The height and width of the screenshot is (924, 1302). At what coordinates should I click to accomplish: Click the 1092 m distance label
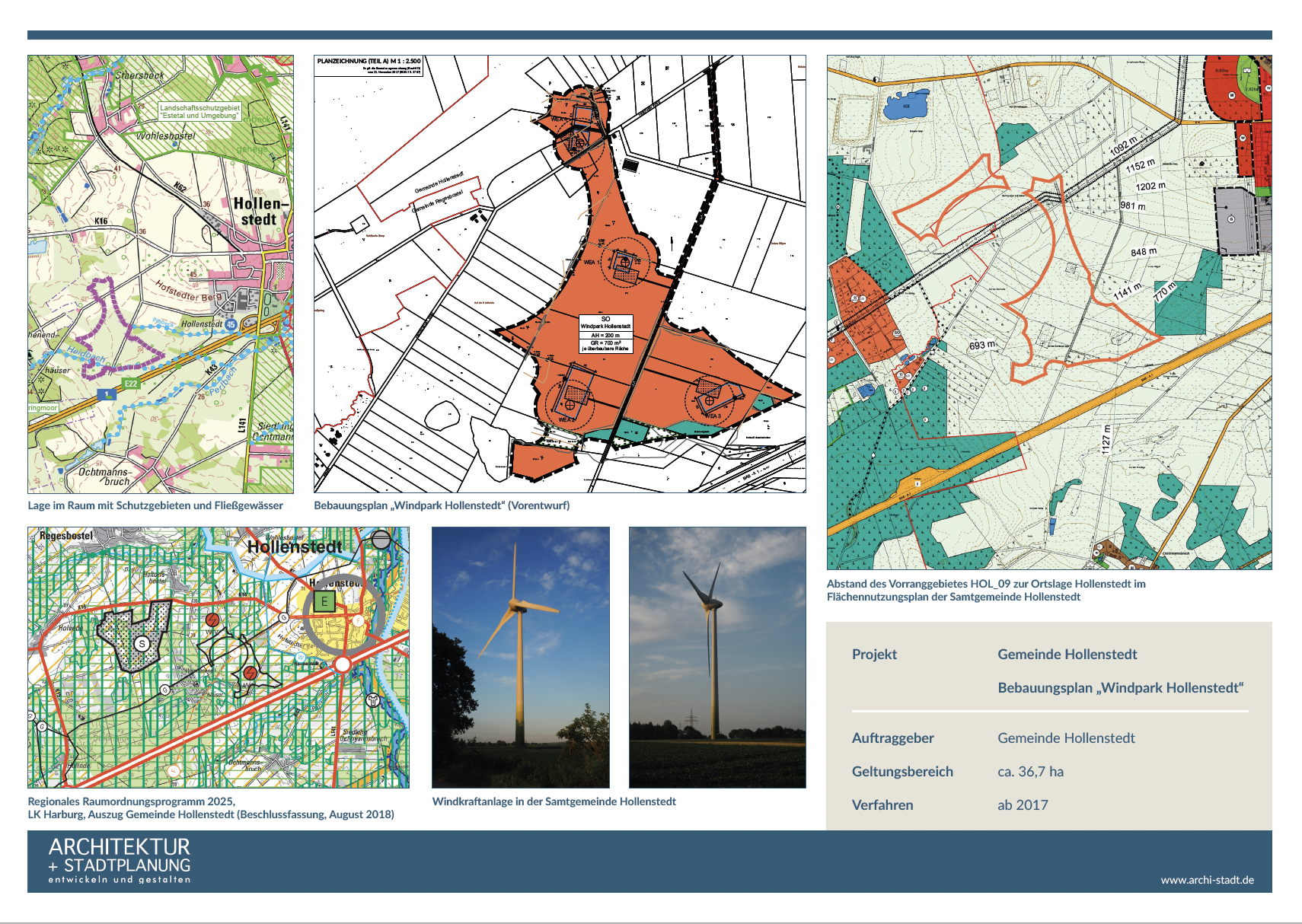1123,145
